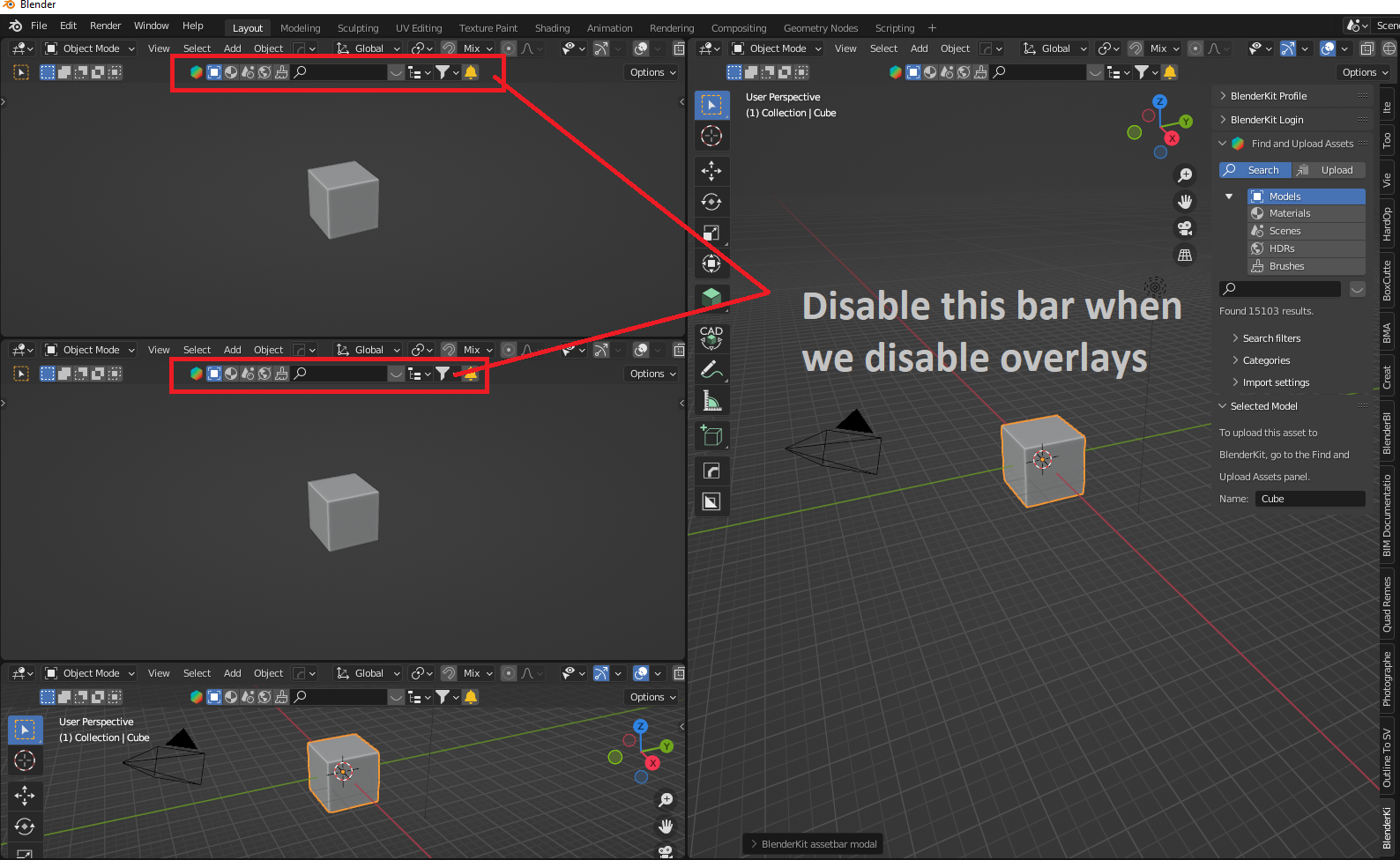Click the zoom magnifier gizmo in right viewport

click(1185, 175)
